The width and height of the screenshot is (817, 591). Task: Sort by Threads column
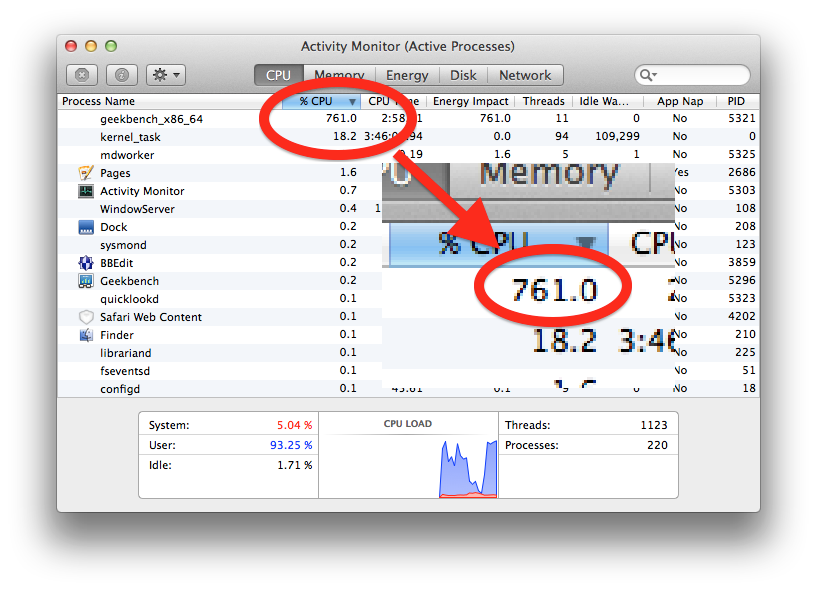(x=543, y=101)
